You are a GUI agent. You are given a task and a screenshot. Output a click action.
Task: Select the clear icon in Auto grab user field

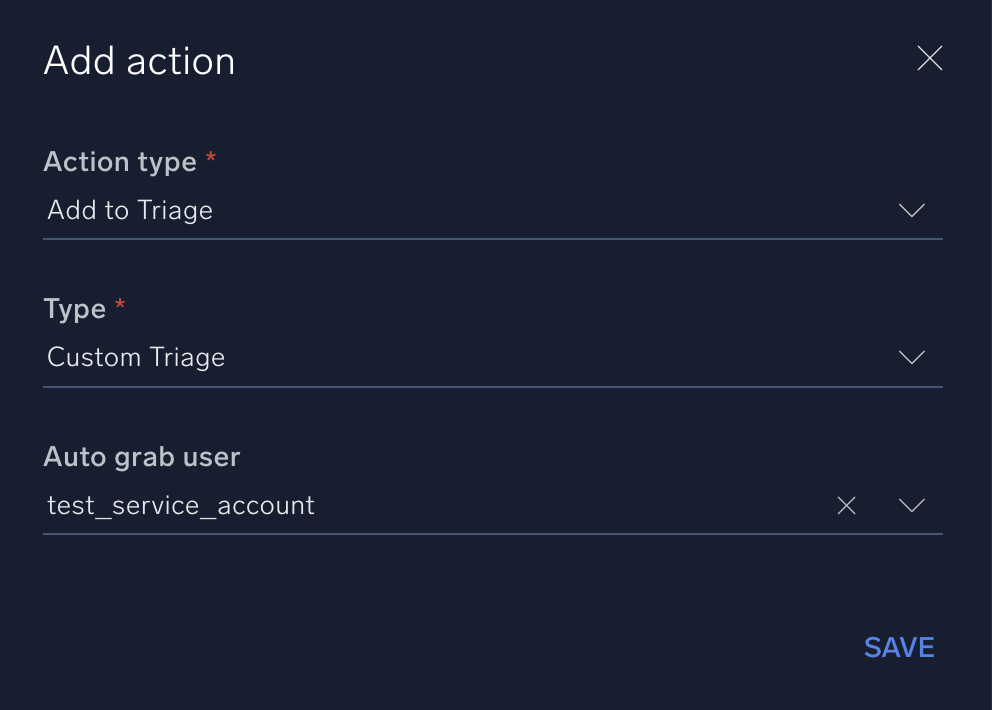click(x=846, y=505)
